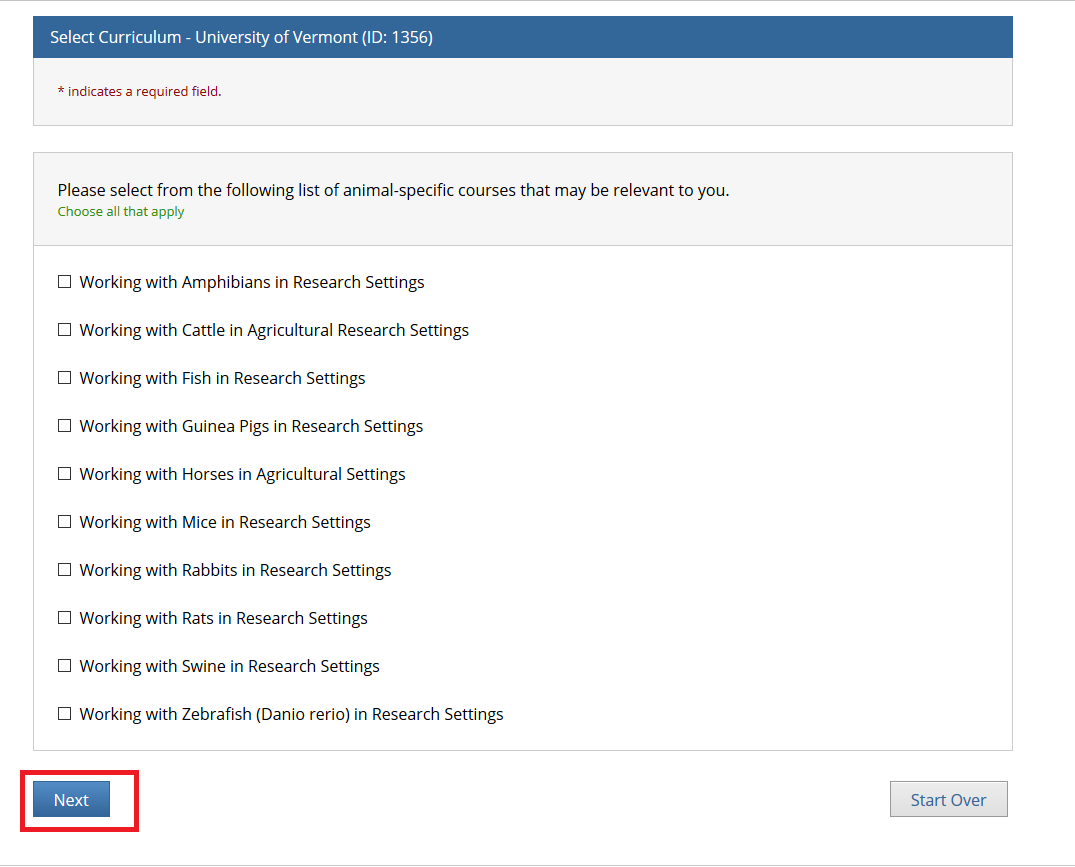Click the animal-specific courses question text

(393, 190)
